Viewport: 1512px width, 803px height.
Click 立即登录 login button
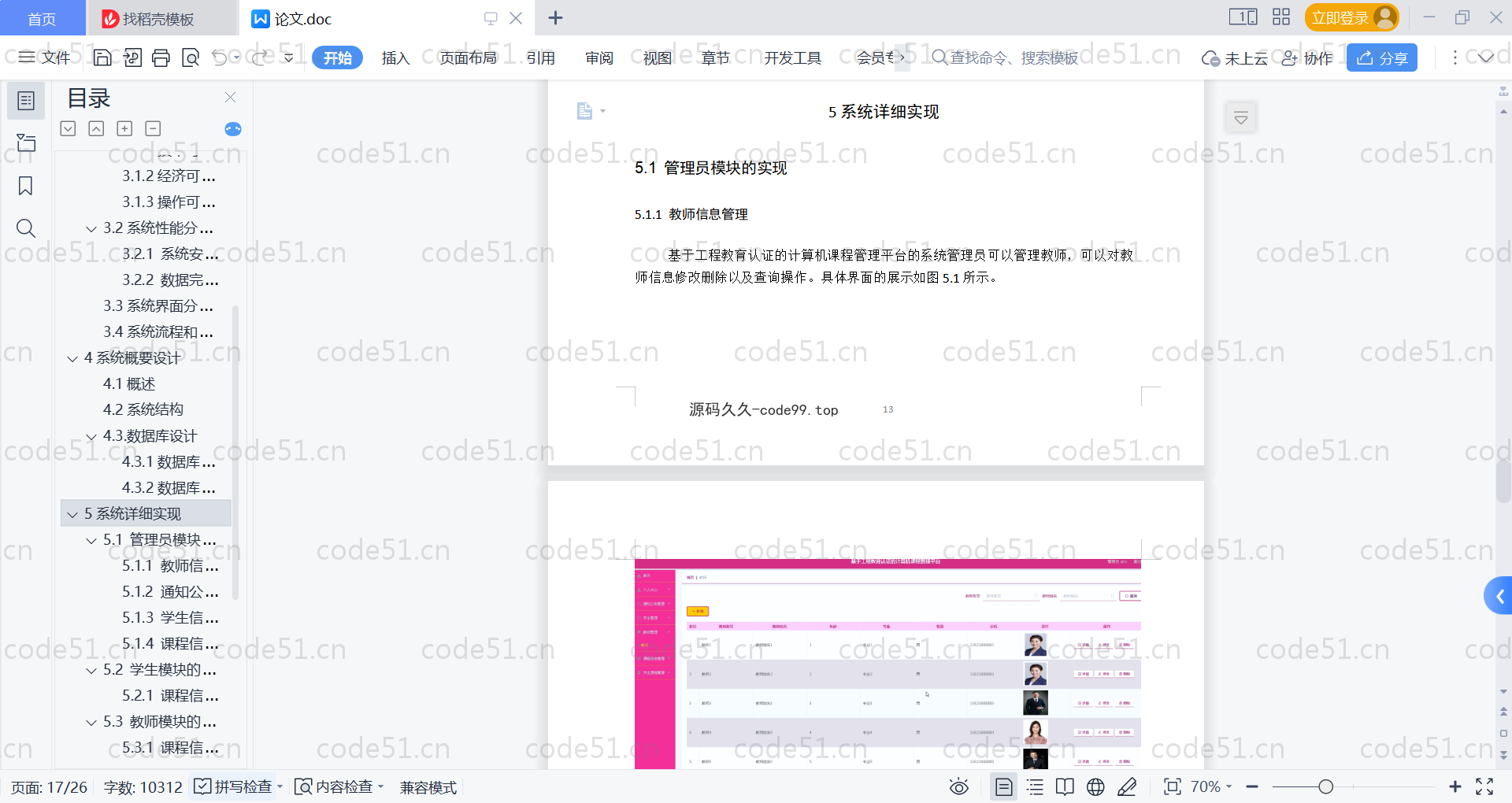pos(1351,17)
